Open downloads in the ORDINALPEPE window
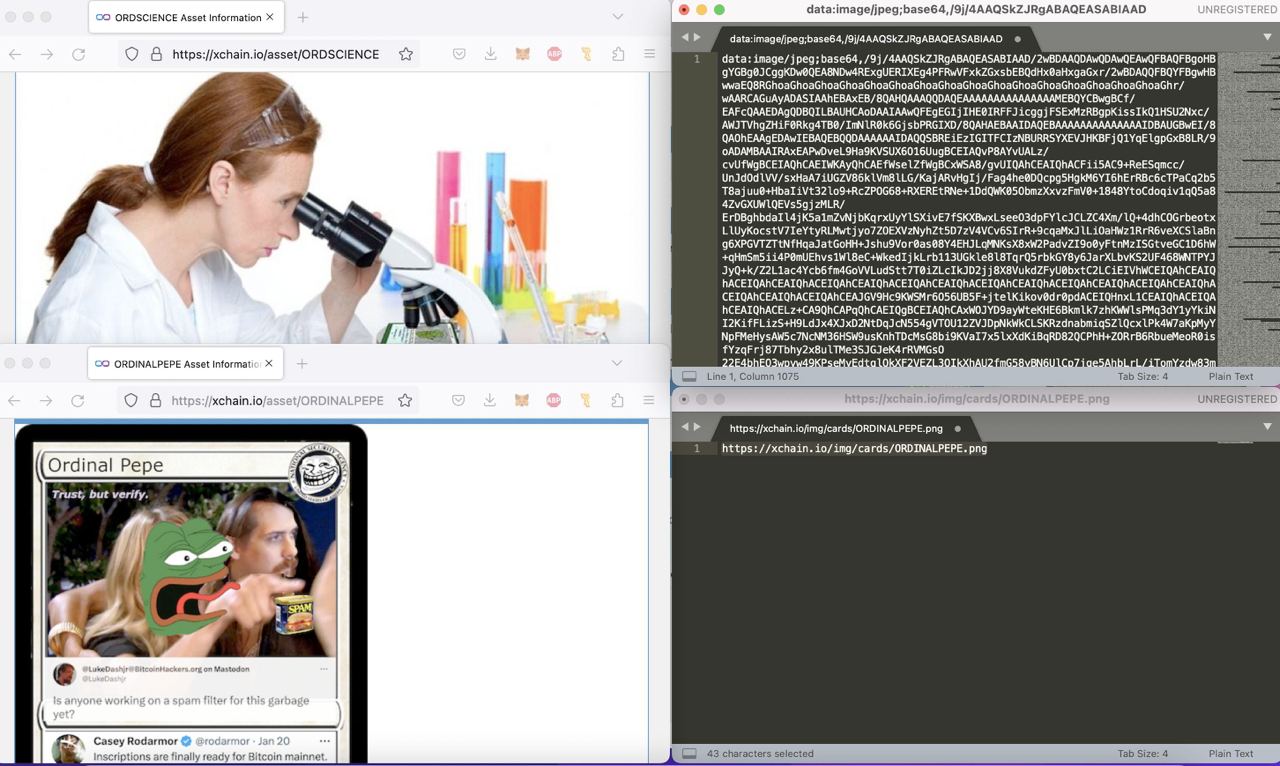Screen dimensions: 1280x766 coord(490,400)
